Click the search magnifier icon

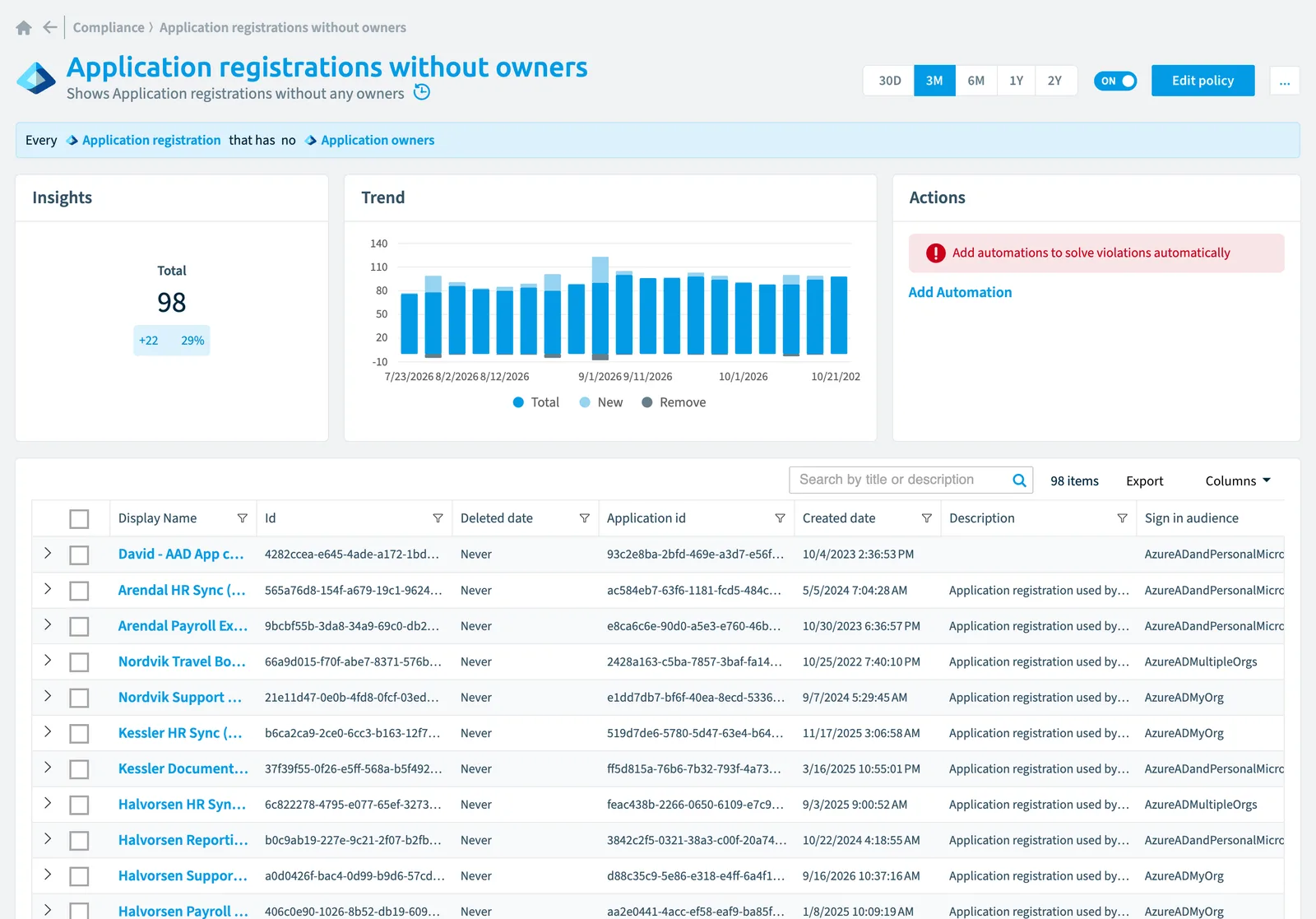1019,480
